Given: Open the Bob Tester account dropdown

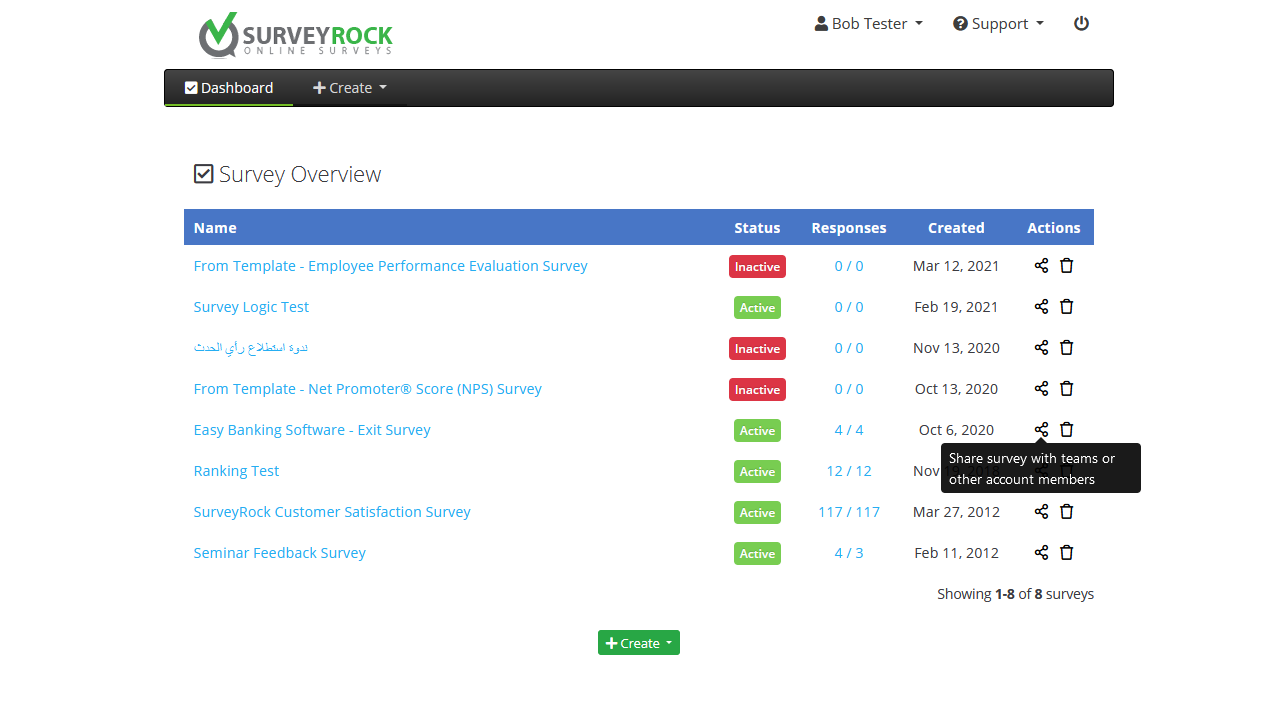Looking at the screenshot, I should pos(868,23).
